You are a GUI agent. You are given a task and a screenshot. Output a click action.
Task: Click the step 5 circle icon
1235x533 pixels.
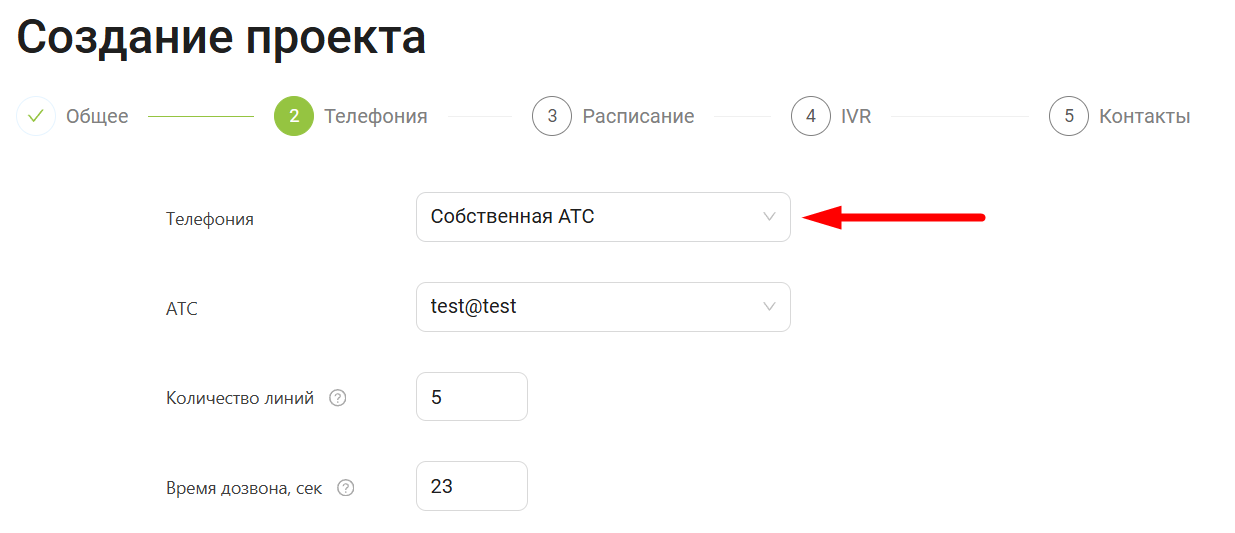1069,116
